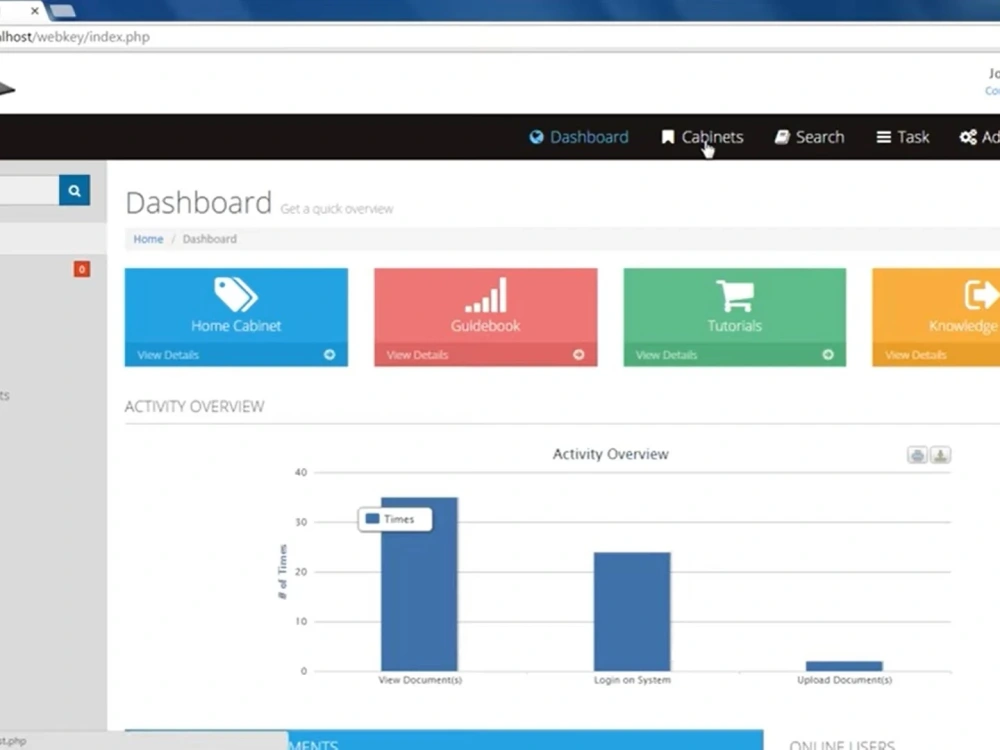Click the chart download icon
The height and width of the screenshot is (750, 1000).
tap(940, 455)
